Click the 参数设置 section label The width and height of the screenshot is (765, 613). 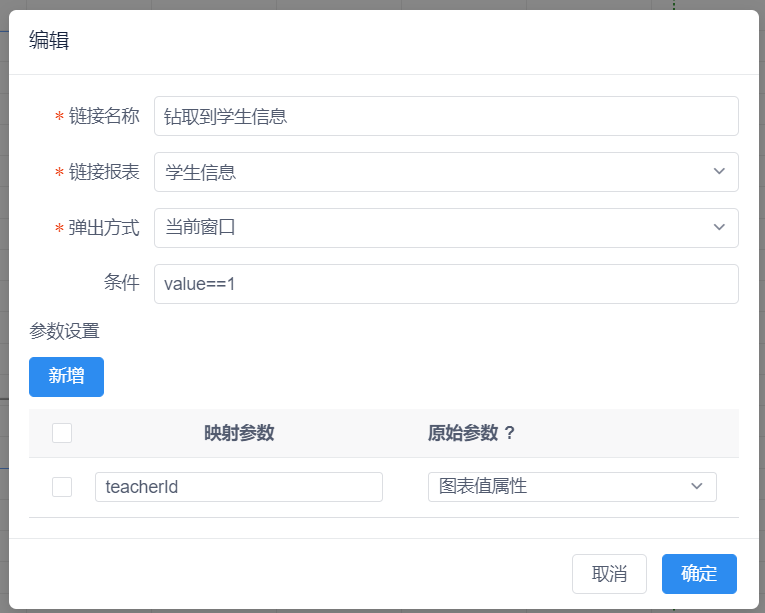coord(64,331)
